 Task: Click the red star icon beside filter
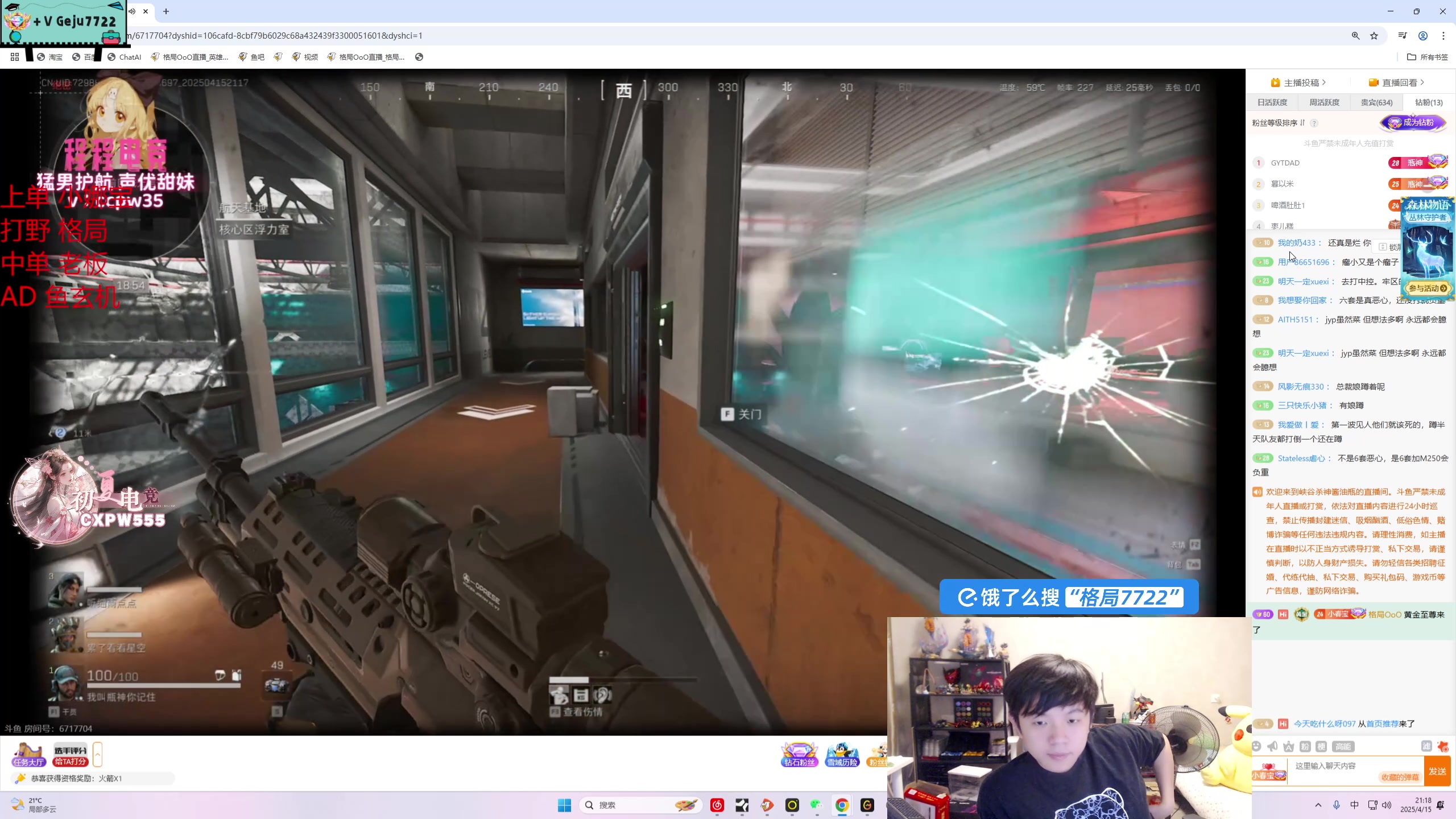[1442, 746]
